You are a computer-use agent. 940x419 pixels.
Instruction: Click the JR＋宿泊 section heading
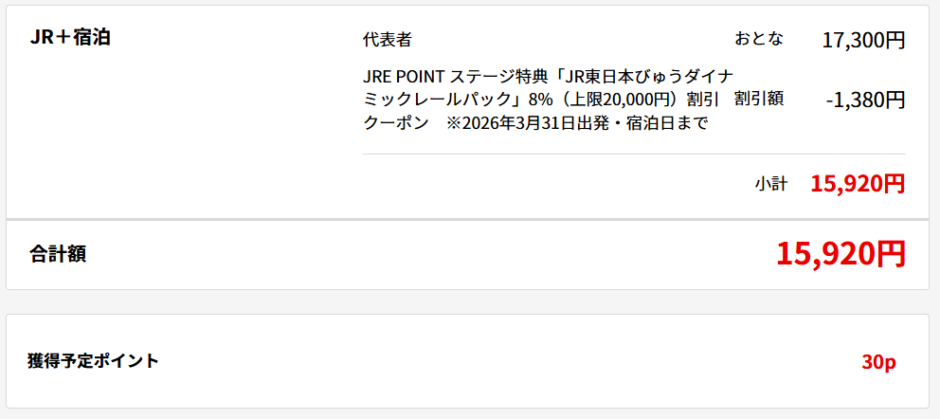tap(70, 38)
